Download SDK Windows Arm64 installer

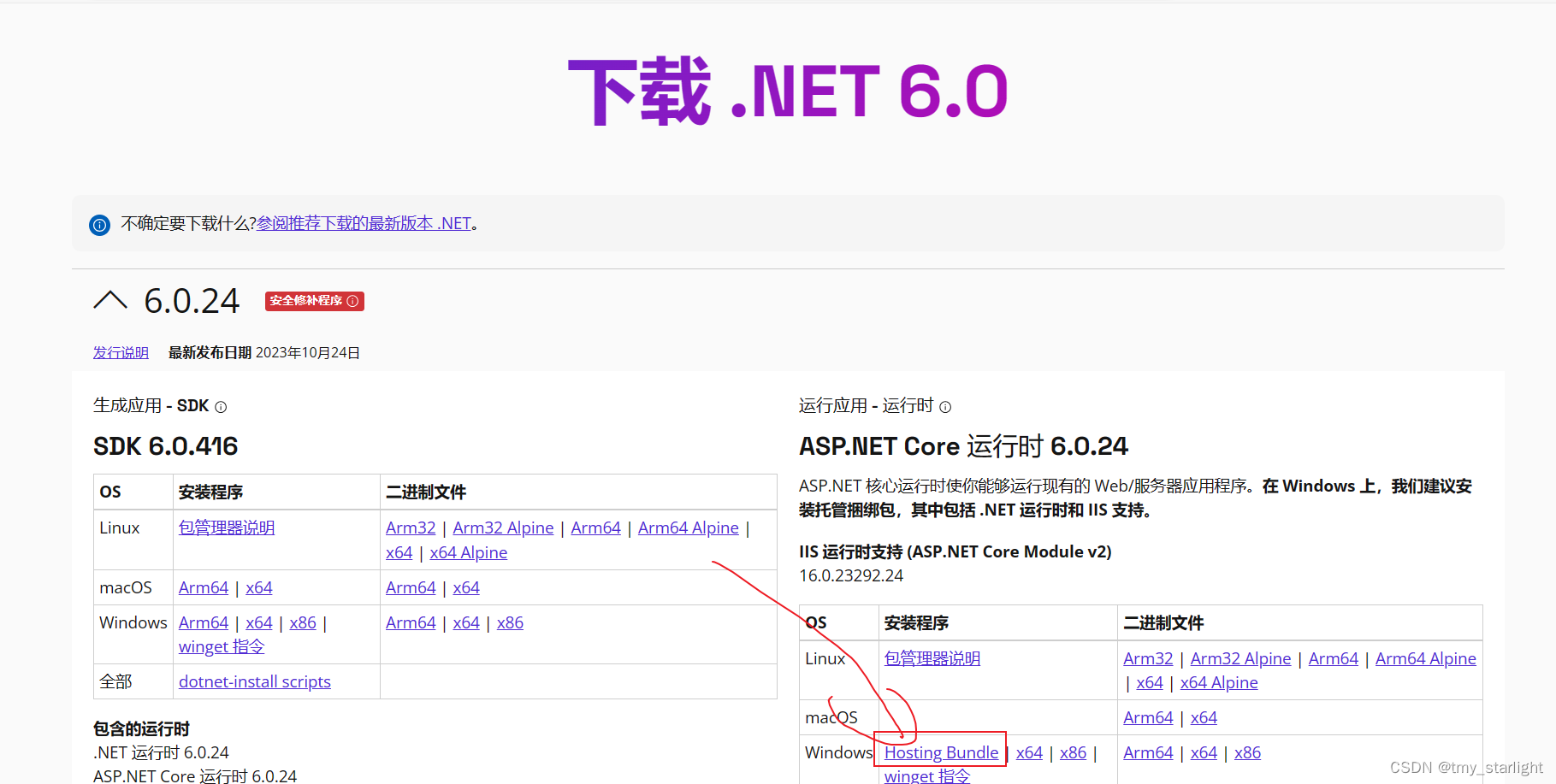pyautogui.click(x=204, y=622)
